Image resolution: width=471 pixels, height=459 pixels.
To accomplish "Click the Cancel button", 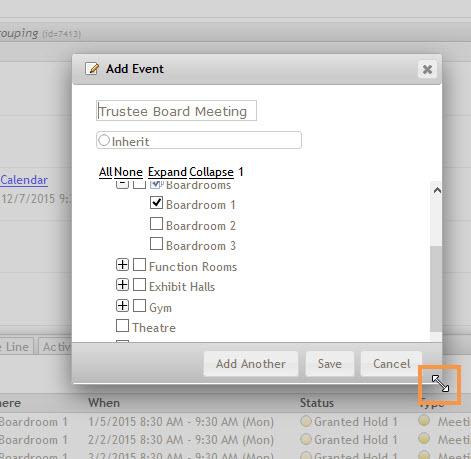I will coord(391,364).
